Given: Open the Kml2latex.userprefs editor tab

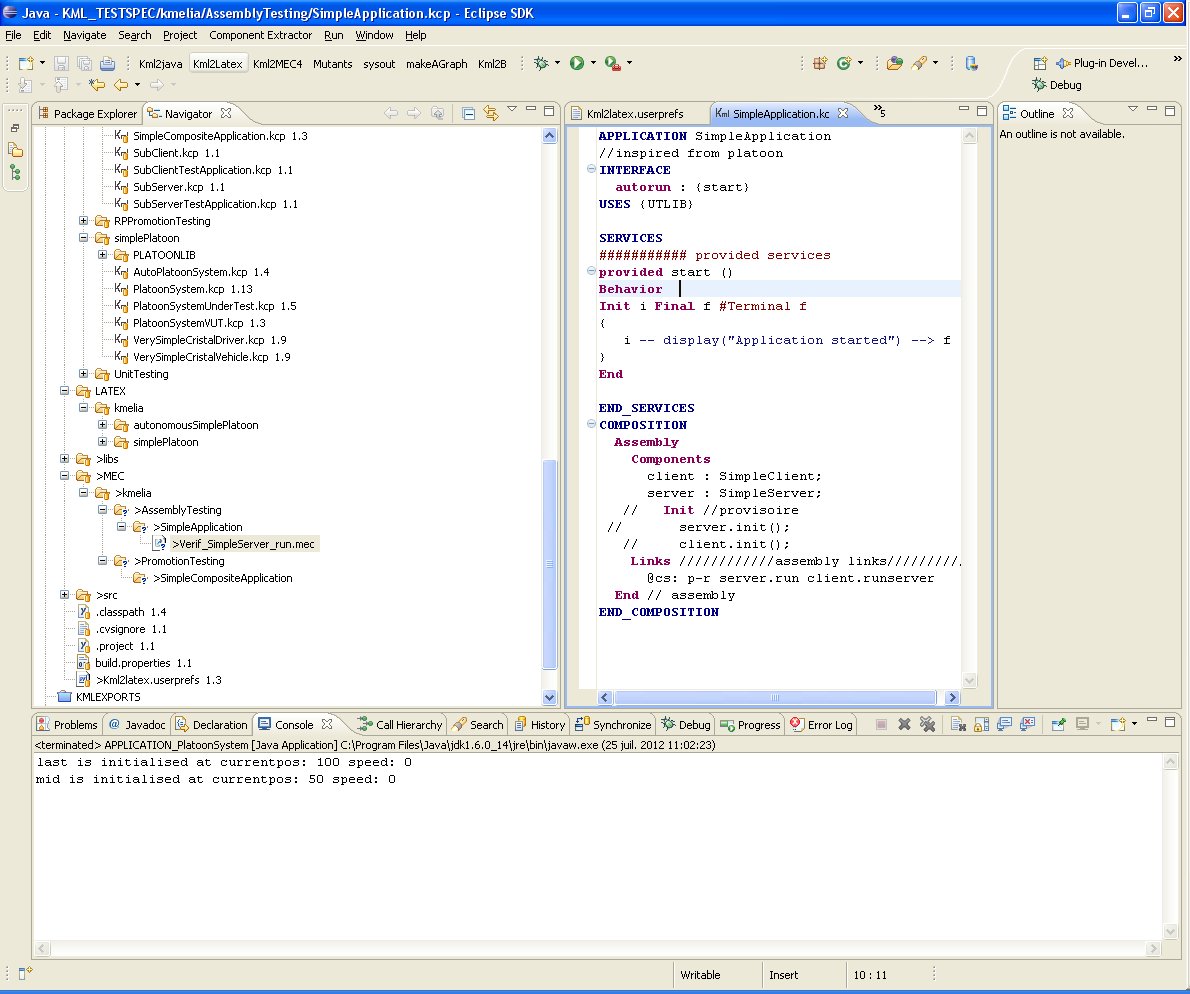Looking at the screenshot, I should point(634,114).
